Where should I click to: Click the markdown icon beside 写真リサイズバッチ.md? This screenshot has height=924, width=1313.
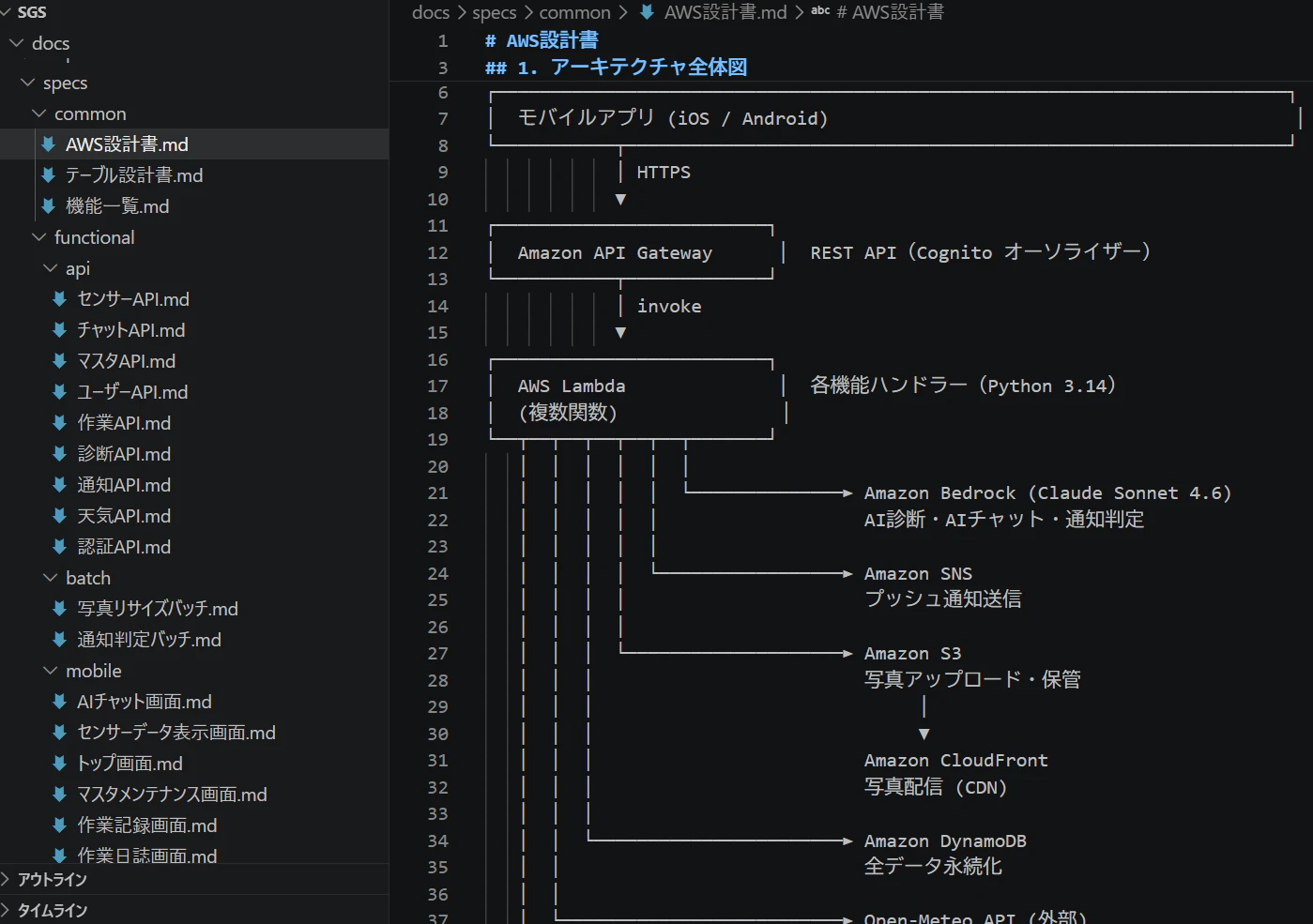tap(59, 609)
